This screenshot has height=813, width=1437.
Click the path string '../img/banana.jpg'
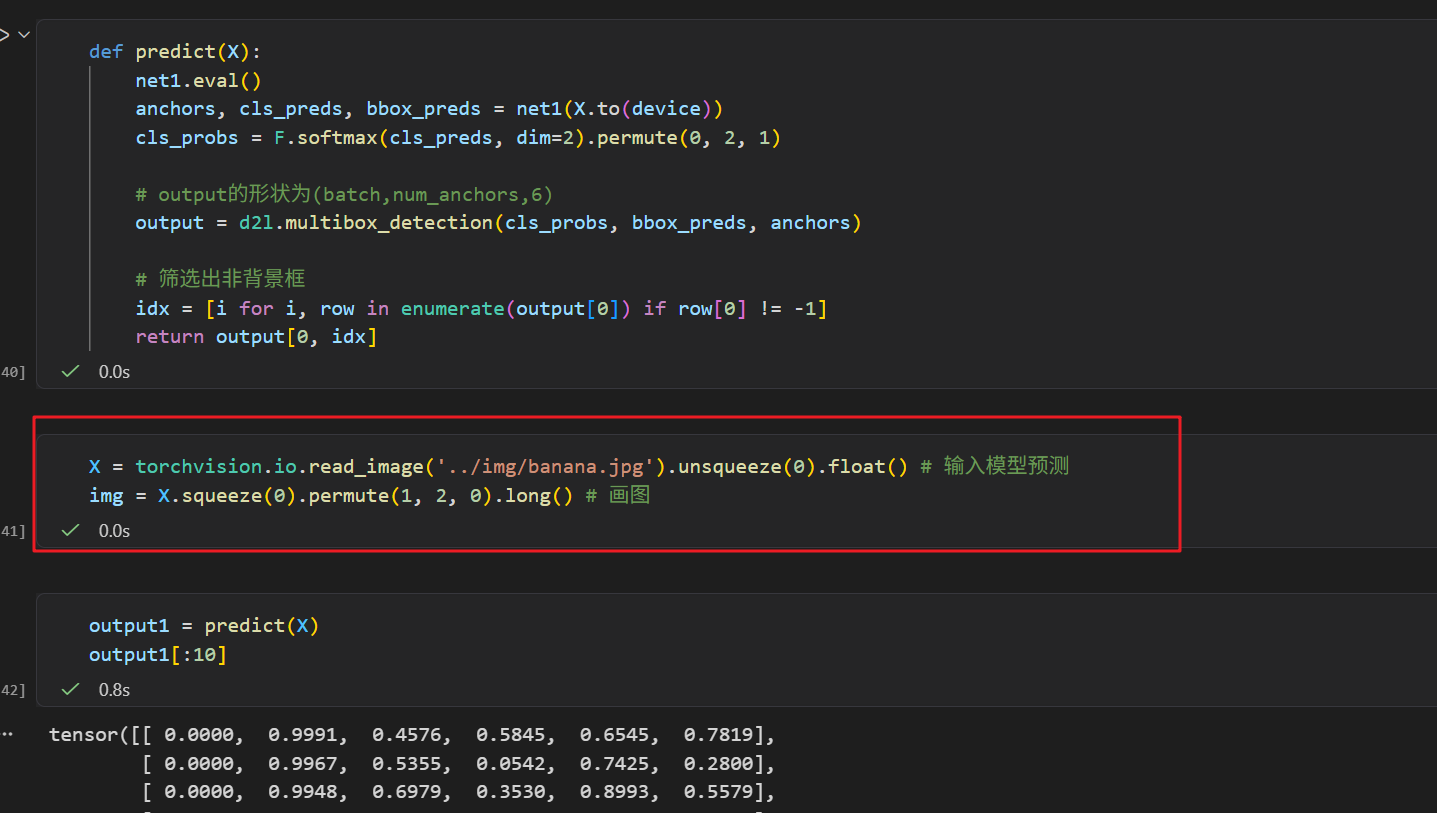click(x=544, y=466)
